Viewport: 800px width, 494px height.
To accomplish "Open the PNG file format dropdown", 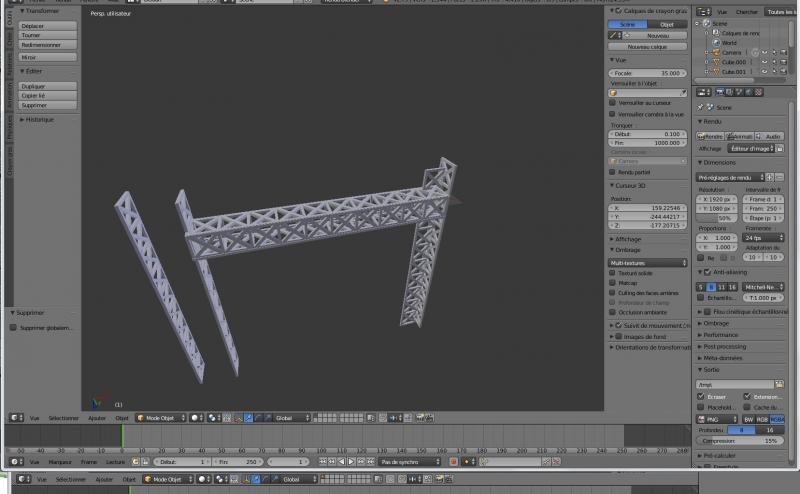I will (717, 419).
